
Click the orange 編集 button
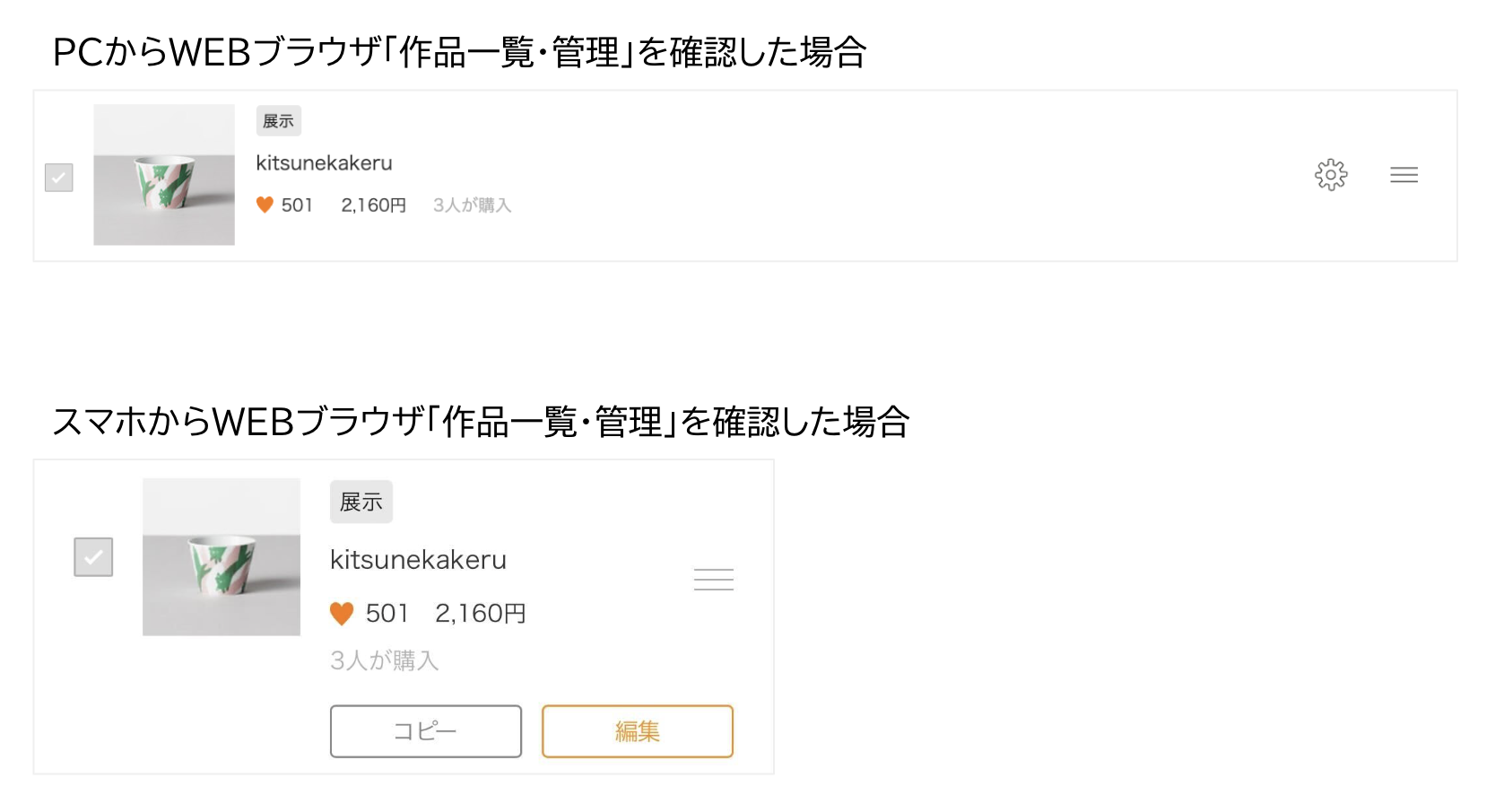point(638,731)
